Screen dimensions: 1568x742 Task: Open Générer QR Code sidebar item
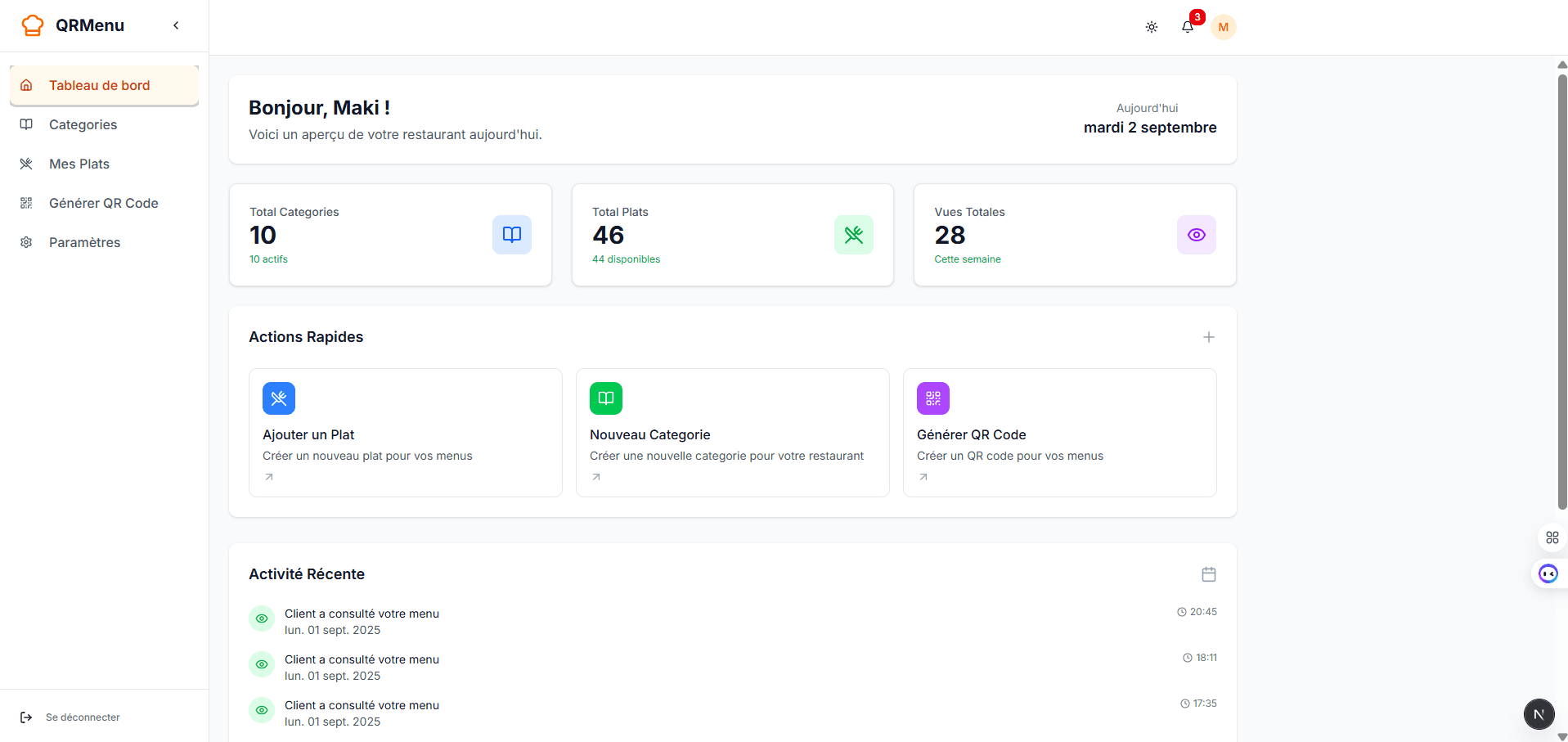click(103, 203)
